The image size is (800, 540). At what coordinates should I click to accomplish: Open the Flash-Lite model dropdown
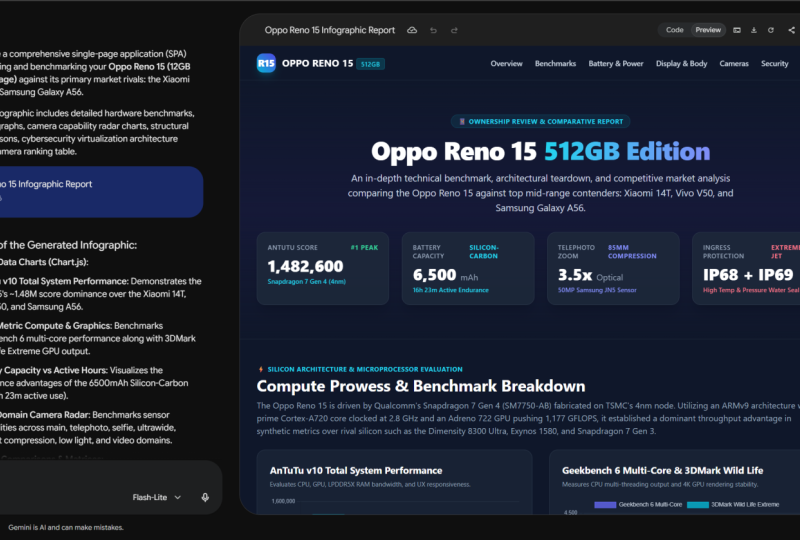(156, 497)
